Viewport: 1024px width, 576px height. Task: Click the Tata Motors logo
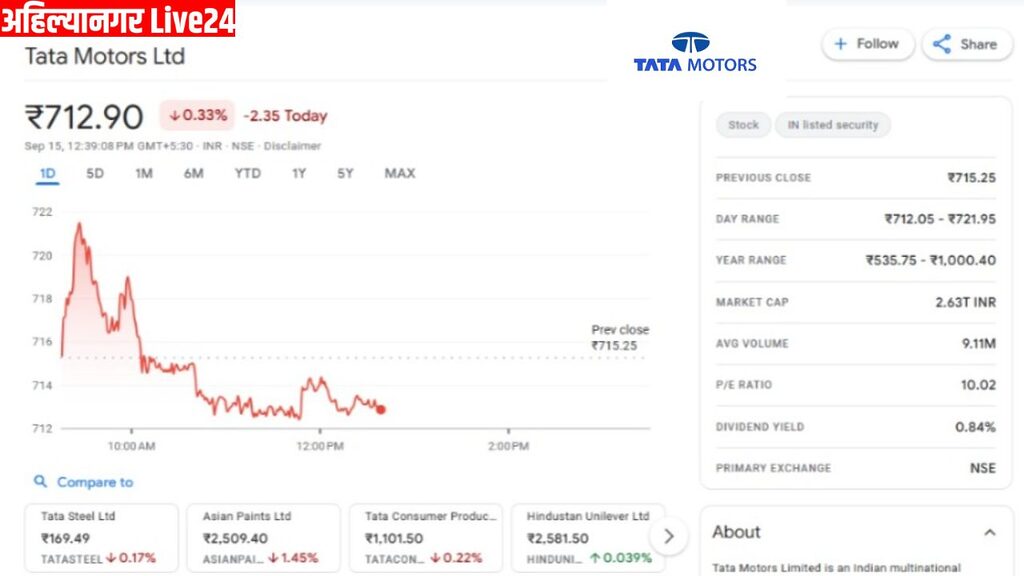tap(695, 53)
